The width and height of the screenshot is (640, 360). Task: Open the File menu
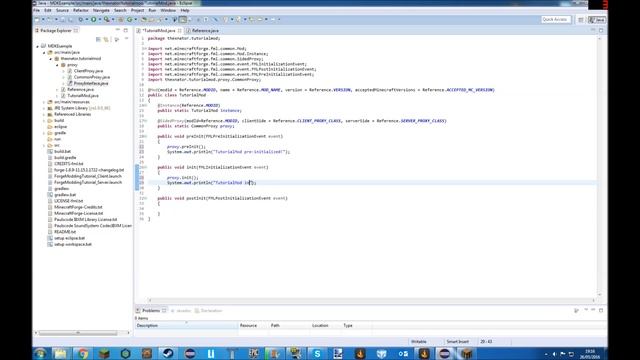(37, 10)
